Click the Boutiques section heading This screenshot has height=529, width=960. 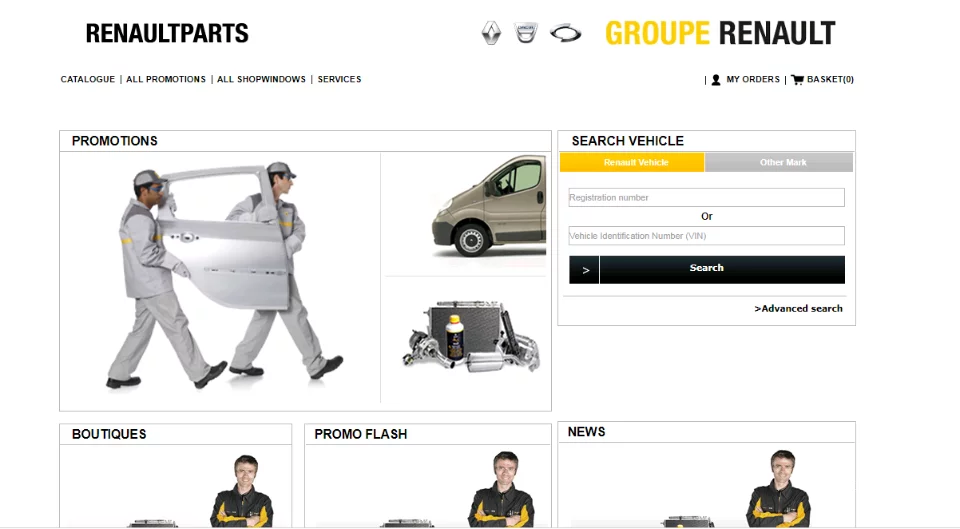[109, 434]
